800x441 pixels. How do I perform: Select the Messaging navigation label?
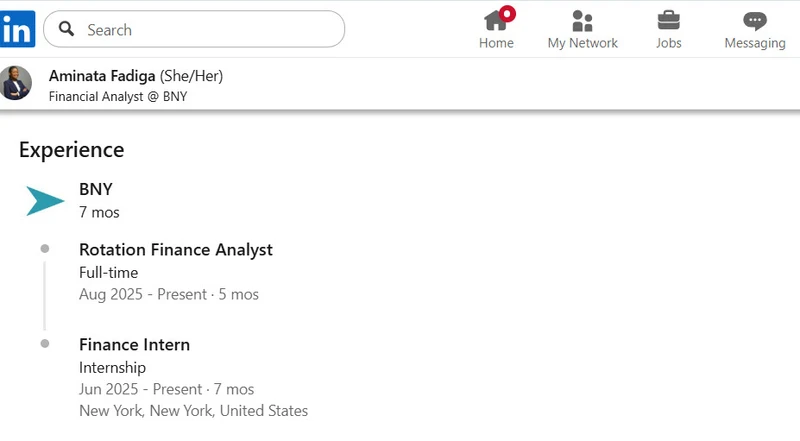(755, 43)
